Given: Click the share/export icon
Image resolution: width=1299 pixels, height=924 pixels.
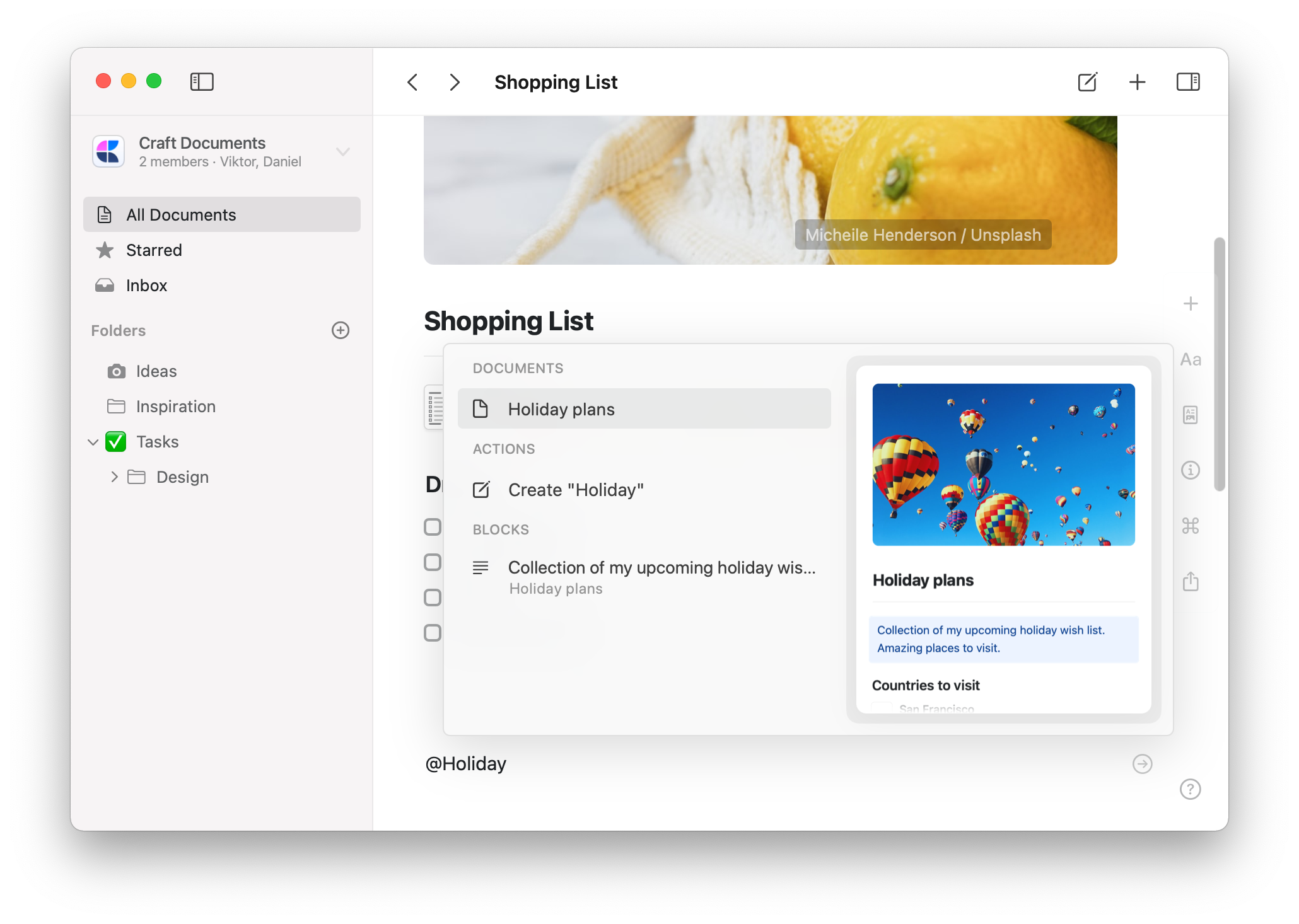Looking at the screenshot, I should [x=1191, y=581].
